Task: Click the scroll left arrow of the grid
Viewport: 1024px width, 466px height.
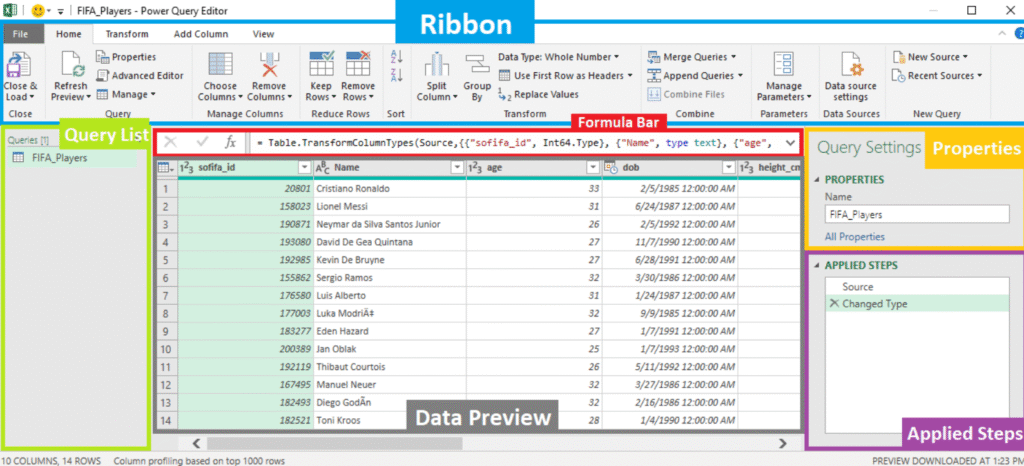Action: point(197,443)
